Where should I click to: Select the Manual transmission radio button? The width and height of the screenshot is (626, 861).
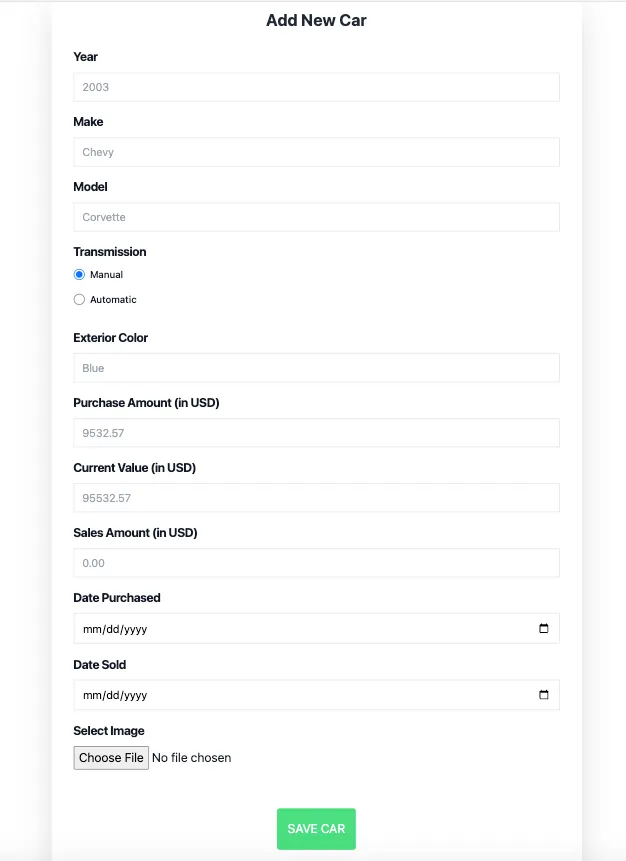point(79,274)
